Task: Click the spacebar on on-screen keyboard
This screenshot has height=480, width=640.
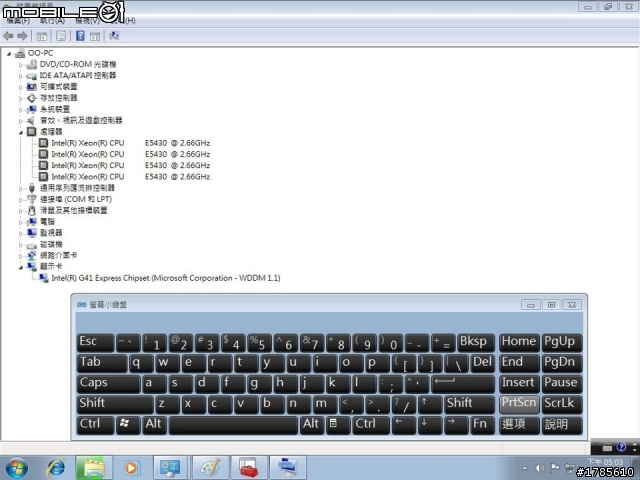Action: click(233, 424)
